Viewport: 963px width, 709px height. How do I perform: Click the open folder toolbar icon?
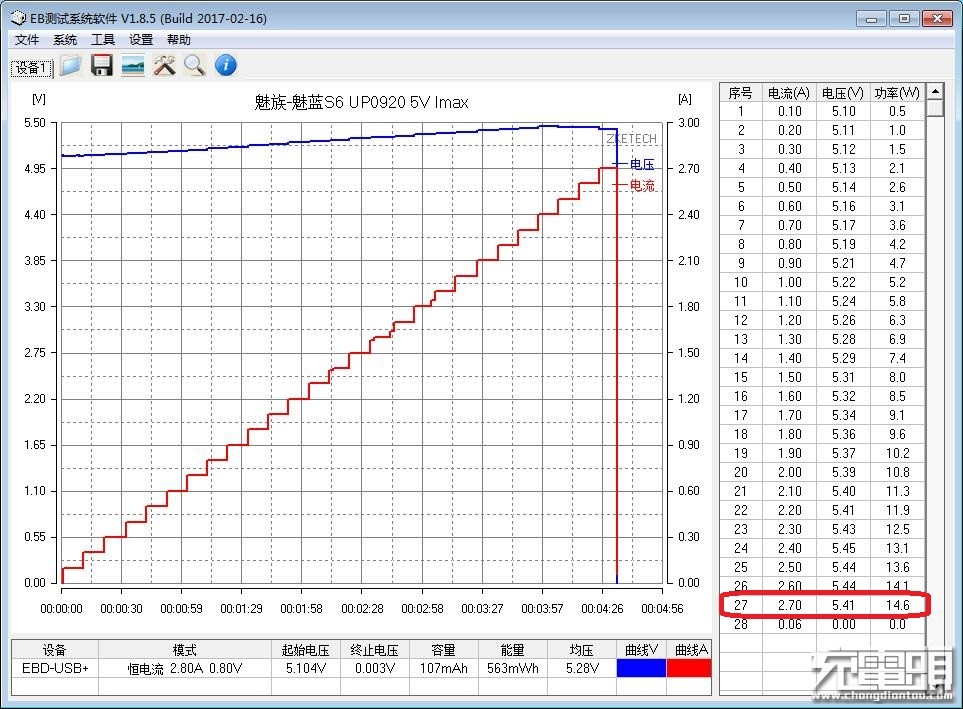(70, 66)
